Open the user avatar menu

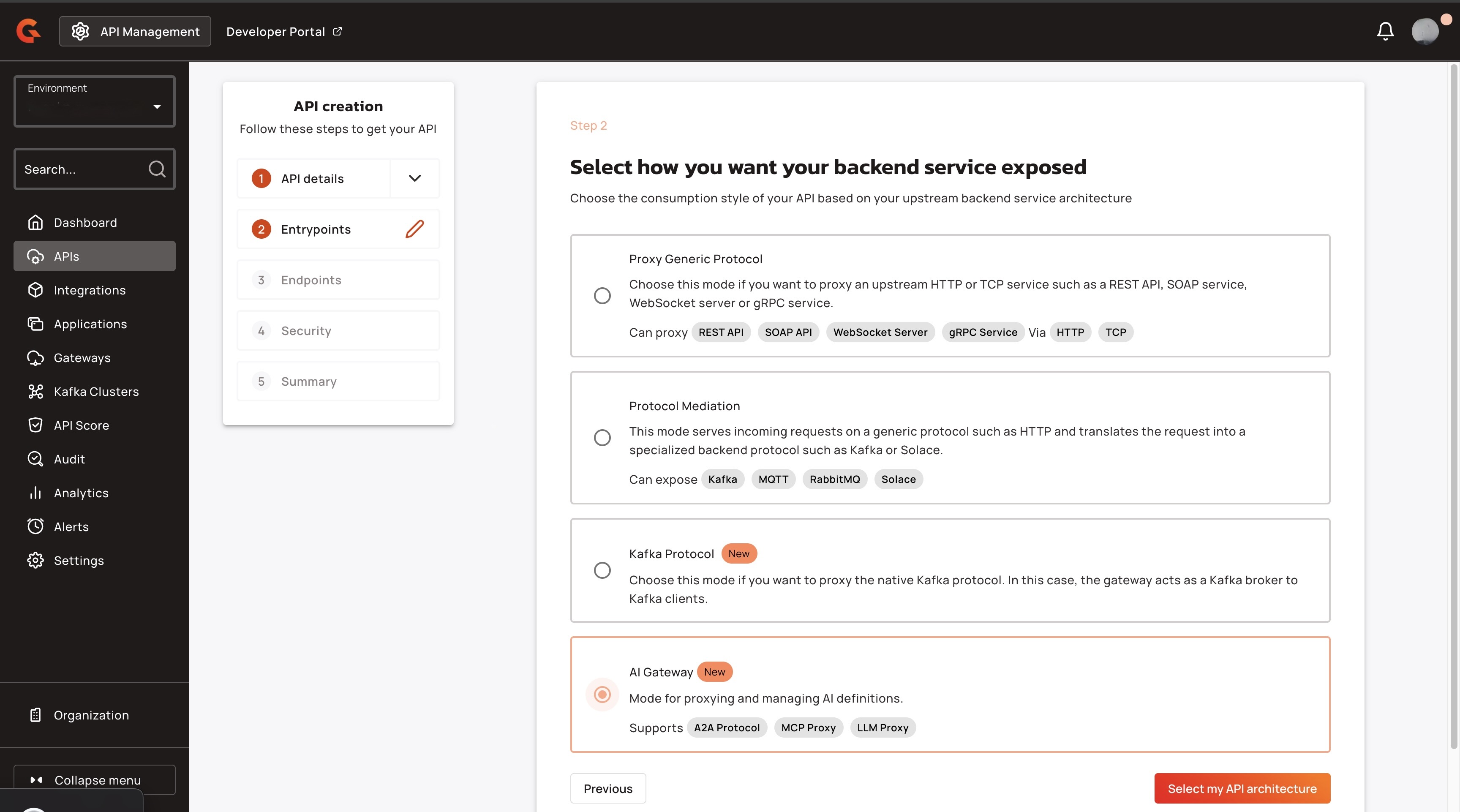1424,31
